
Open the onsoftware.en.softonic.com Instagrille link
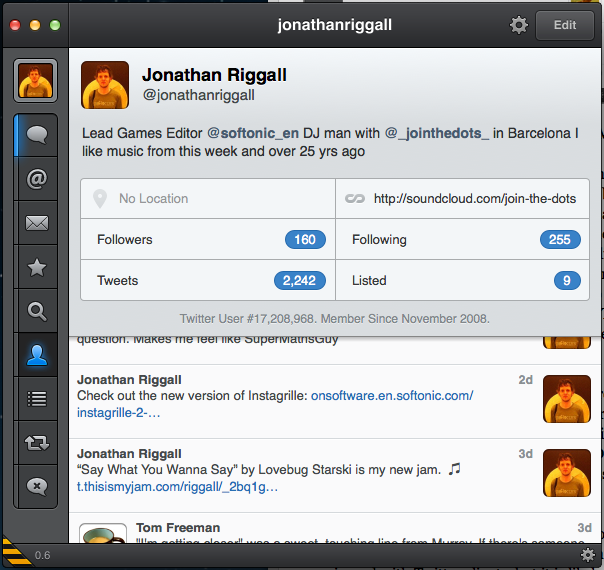coord(275,404)
